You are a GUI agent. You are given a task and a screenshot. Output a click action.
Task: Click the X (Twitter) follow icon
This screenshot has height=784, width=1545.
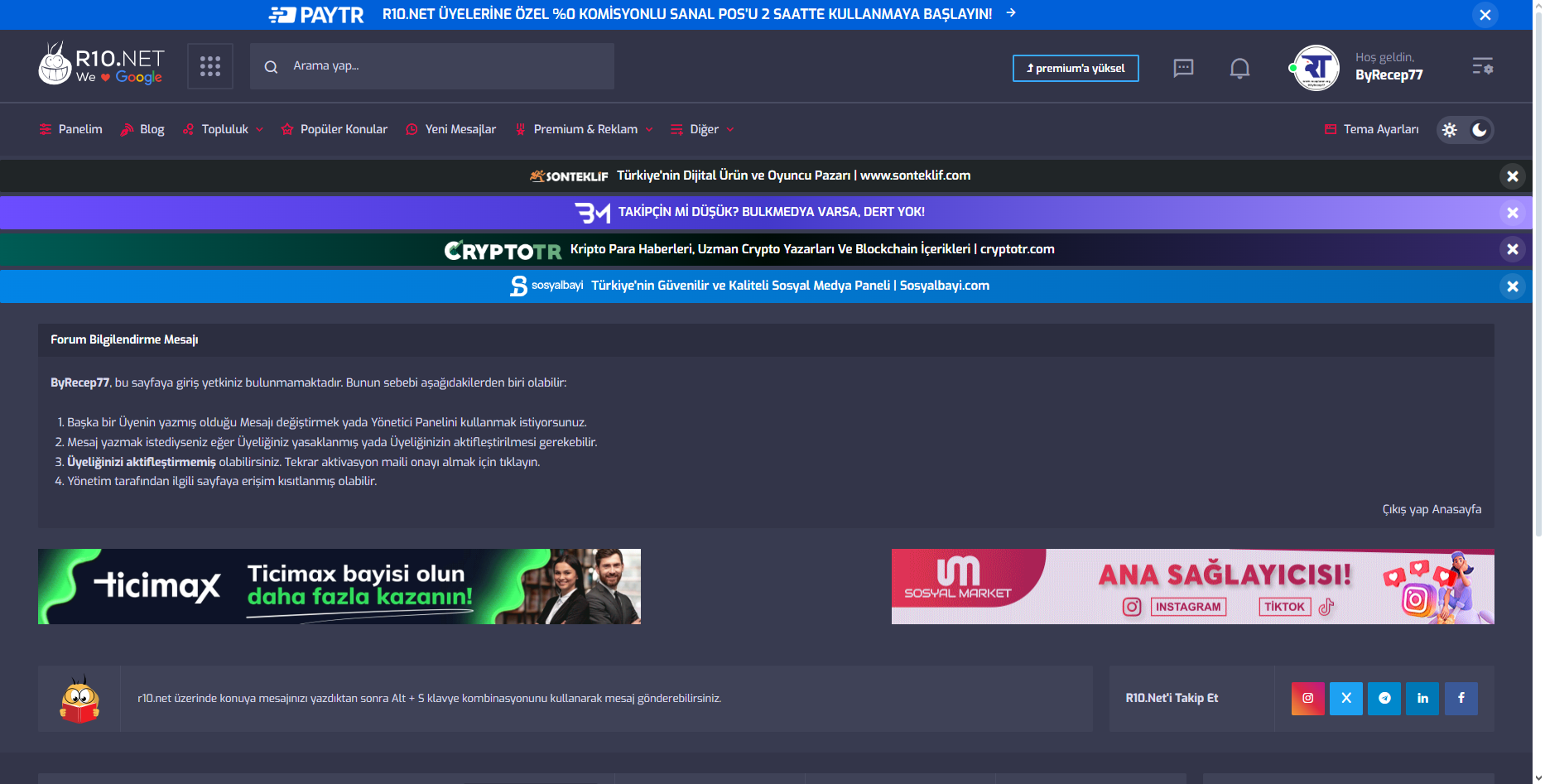point(1346,698)
